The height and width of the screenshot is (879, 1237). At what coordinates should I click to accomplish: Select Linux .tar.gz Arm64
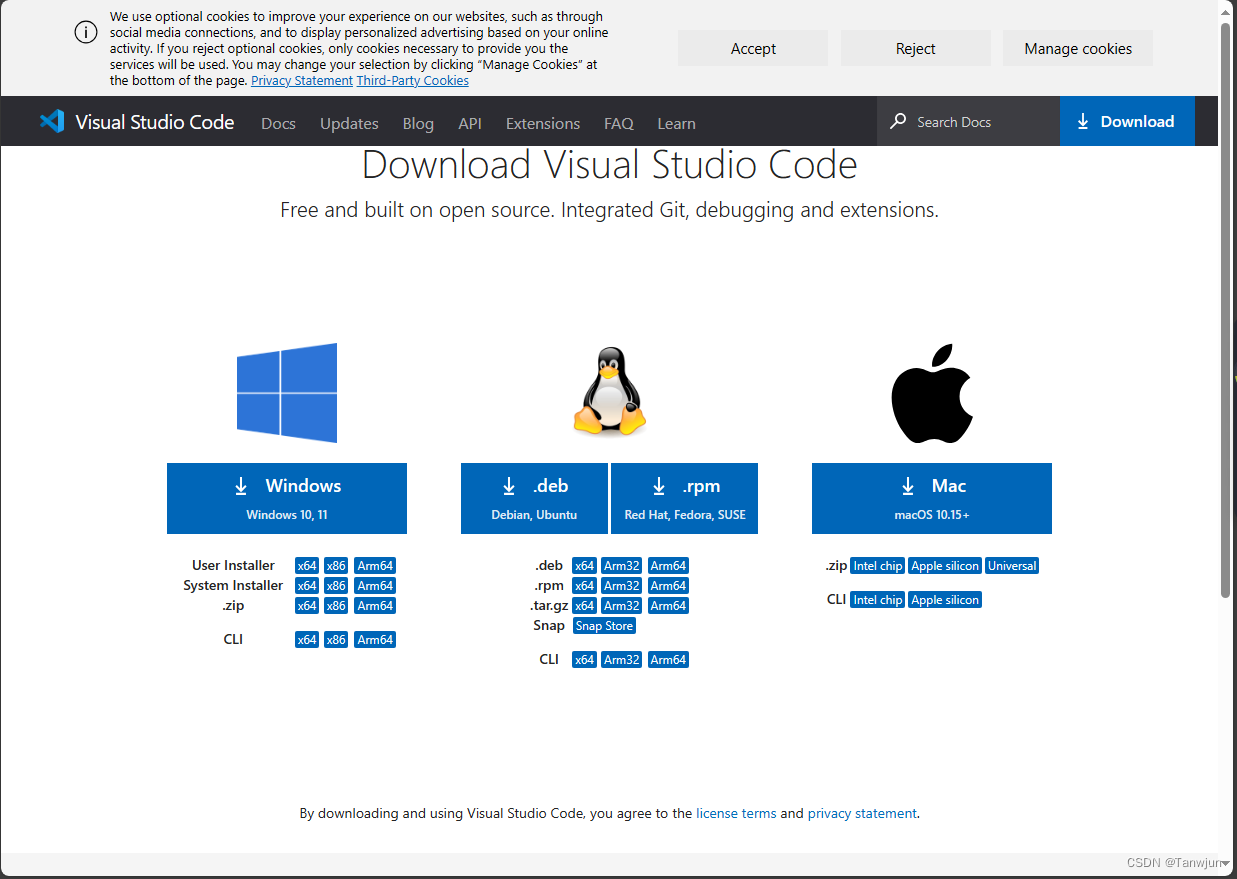(x=668, y=606)
